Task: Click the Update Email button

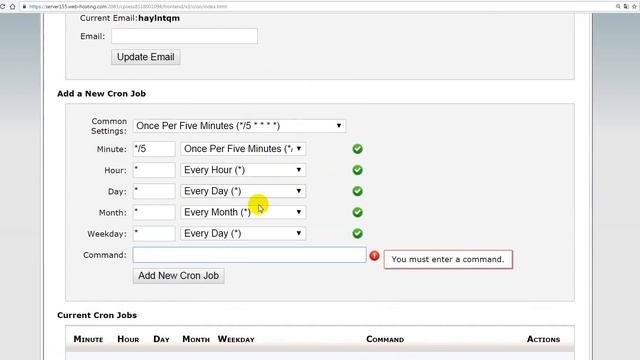Action: point(146,57)
